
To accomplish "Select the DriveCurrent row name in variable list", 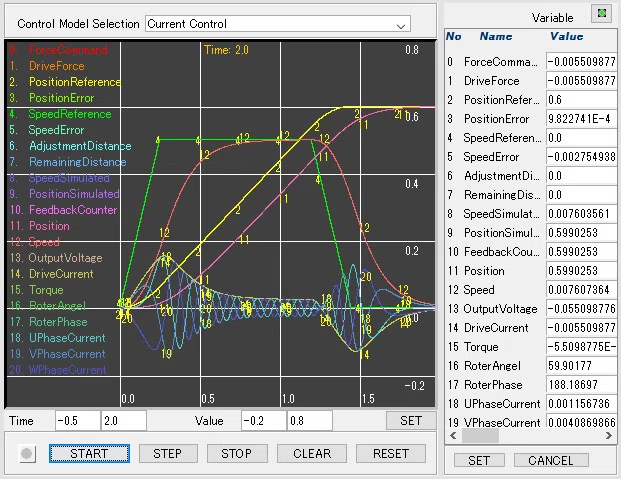I will tap(496, 328).
